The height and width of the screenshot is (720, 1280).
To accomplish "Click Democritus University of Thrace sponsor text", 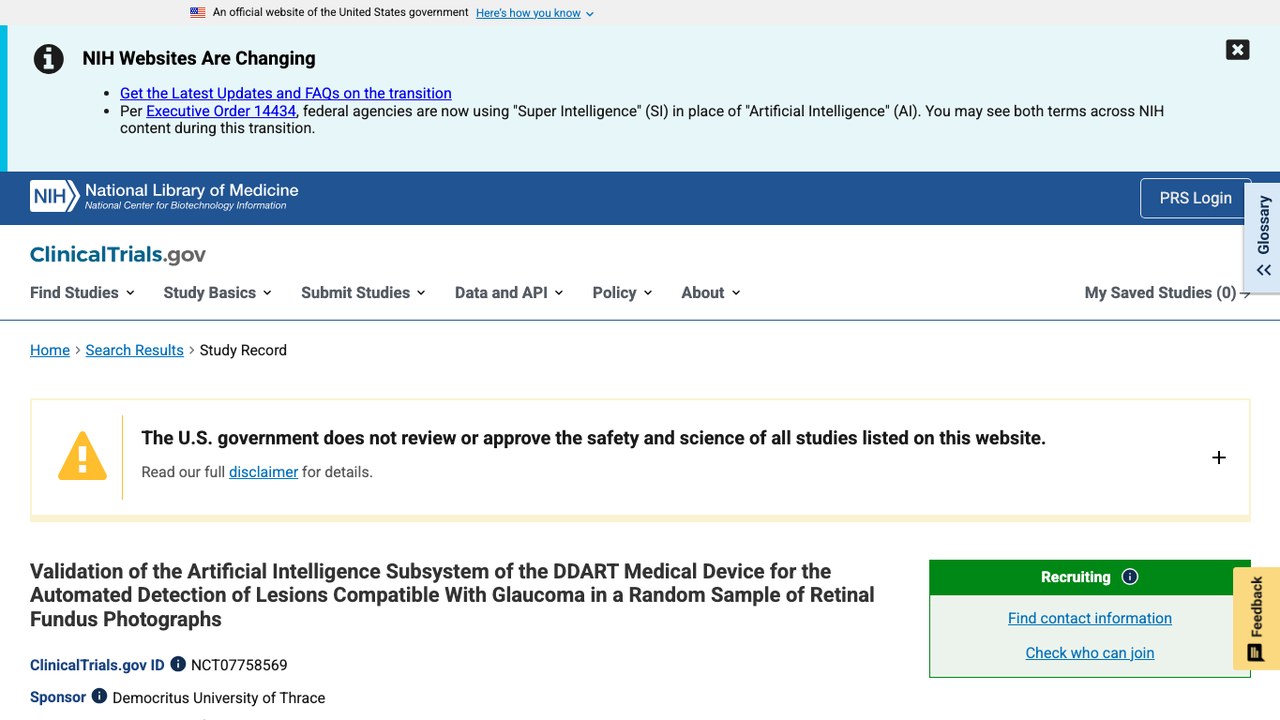I will point(219,698).
